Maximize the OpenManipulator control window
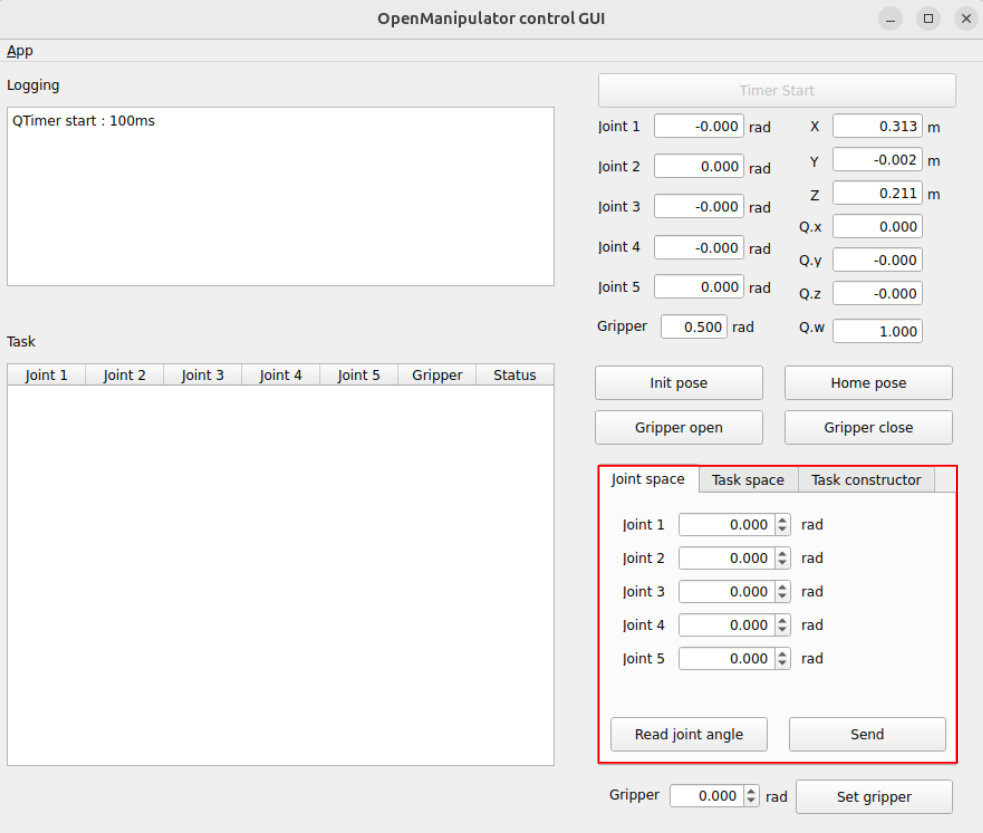983x833 pixels. click(928, 18)
